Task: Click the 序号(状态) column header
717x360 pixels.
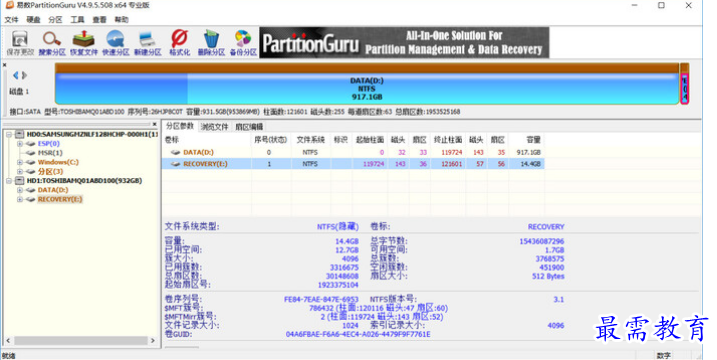Action: tap(271, 140)
